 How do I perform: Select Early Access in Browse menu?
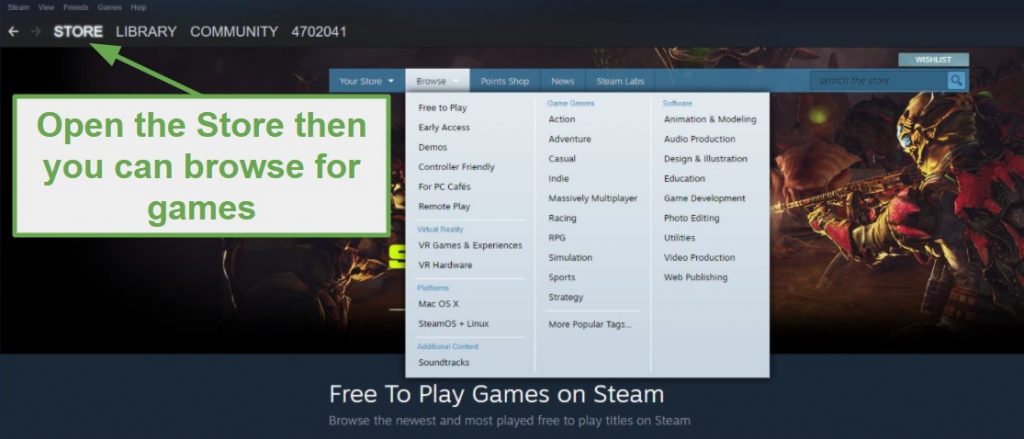tap(444, 127)
